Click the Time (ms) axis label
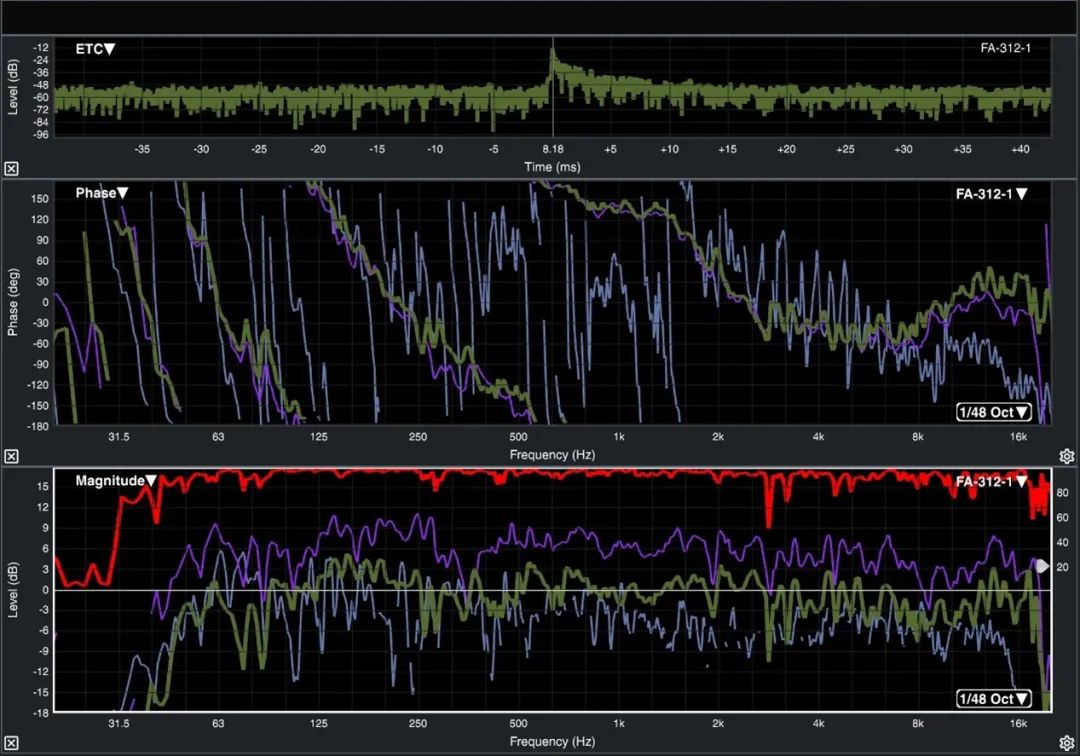Viewport: 1080px width, 756px height. [552, 167]
